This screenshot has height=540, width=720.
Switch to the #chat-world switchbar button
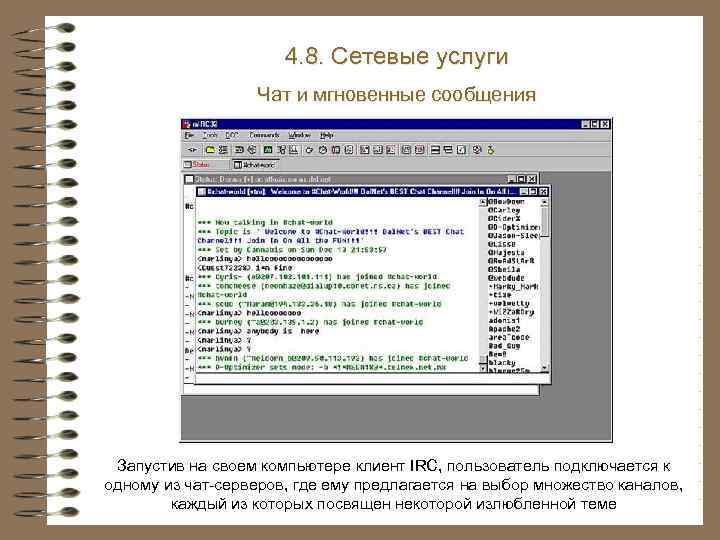pyautogui.click(x=254, y=164)
